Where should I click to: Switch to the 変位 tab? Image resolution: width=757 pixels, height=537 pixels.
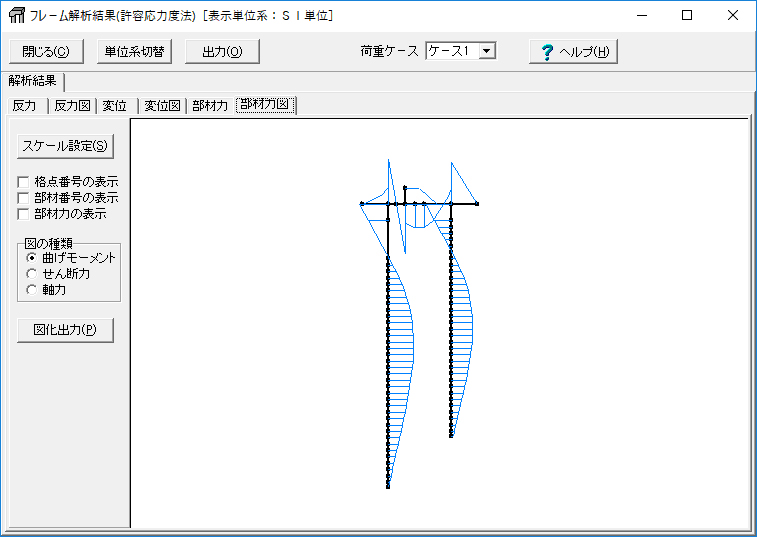(115, 105)
